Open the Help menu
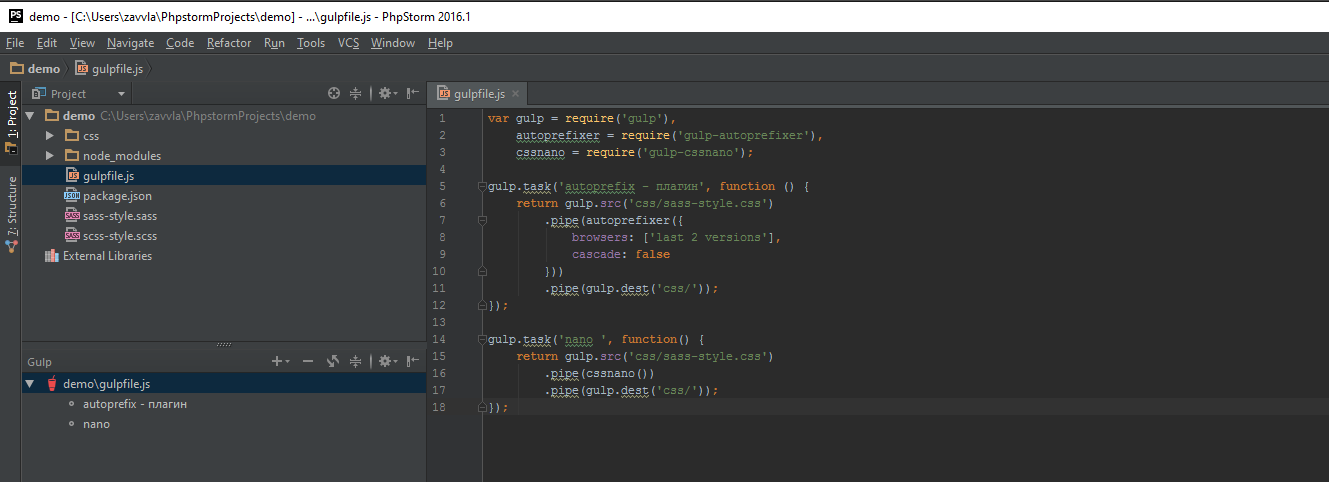Screen dimensions: 1329x482 click(x=440, y=43)
